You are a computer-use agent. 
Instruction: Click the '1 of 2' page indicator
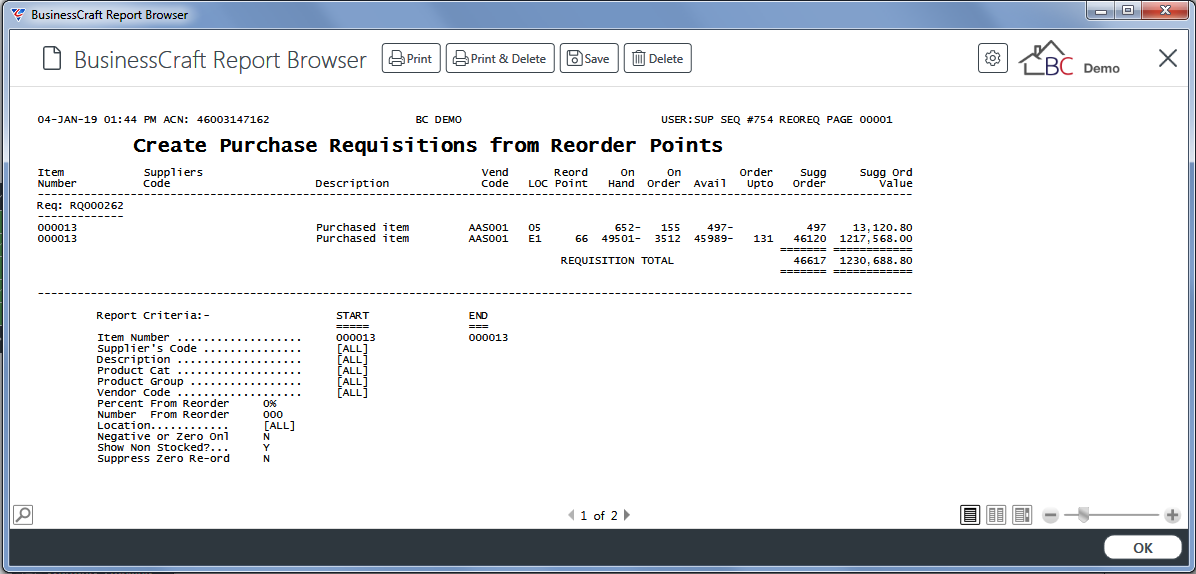point(599,516)
